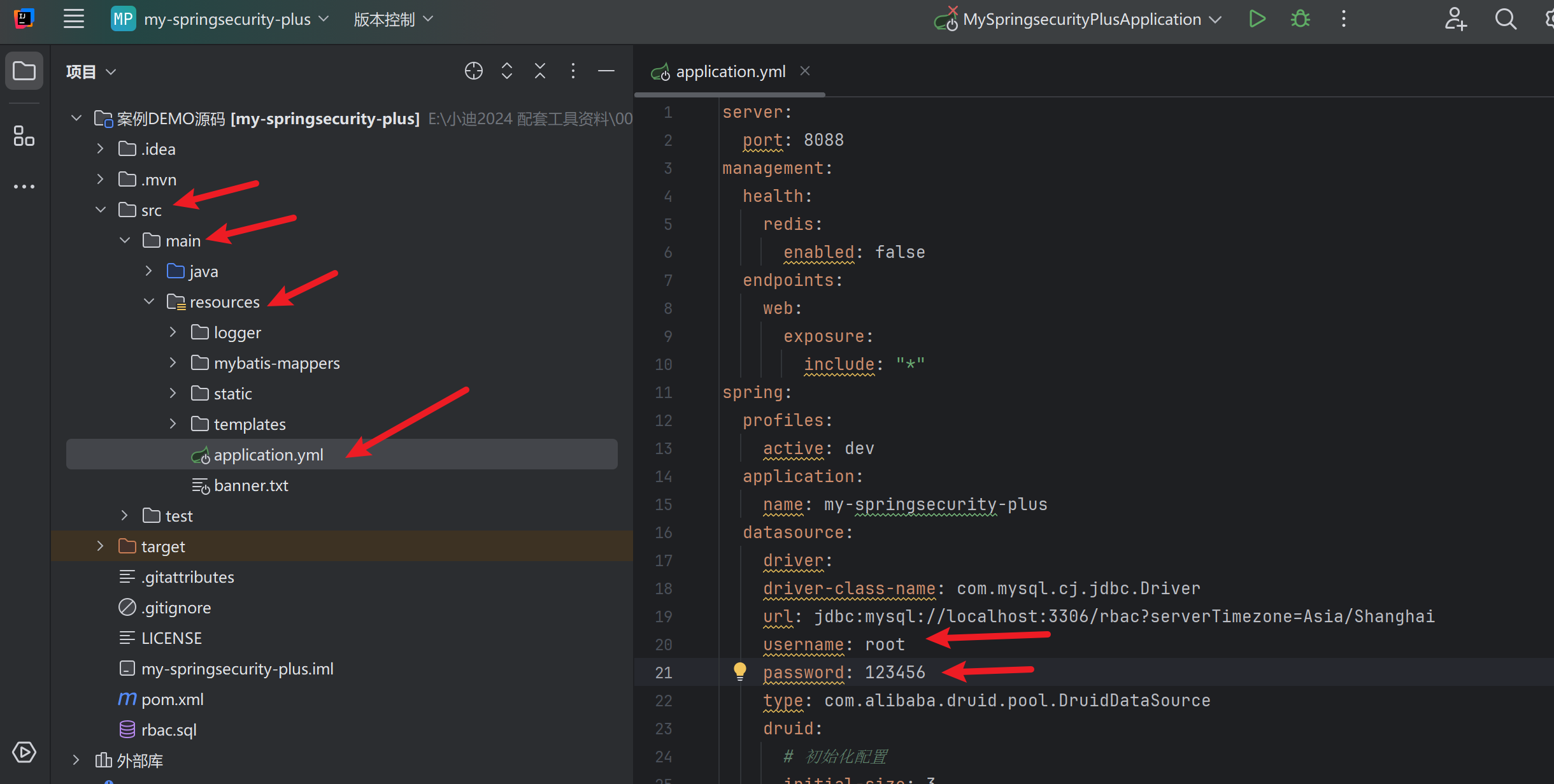Hide the project panel with minimize dash
The image size is (1554, 784).
[606, 71]
